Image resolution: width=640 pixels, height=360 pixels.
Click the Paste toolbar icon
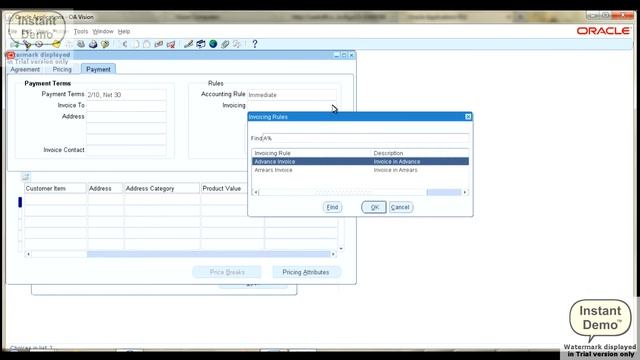(x=147, y=44)
